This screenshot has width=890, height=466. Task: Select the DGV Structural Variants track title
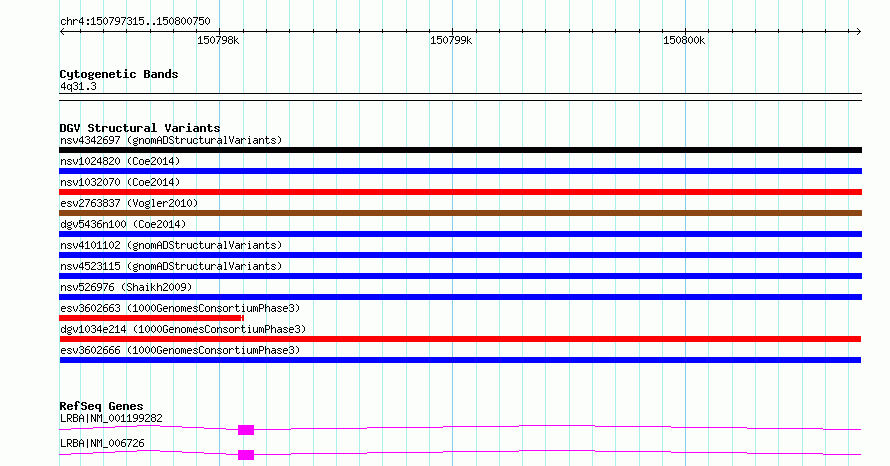[140, 128]
